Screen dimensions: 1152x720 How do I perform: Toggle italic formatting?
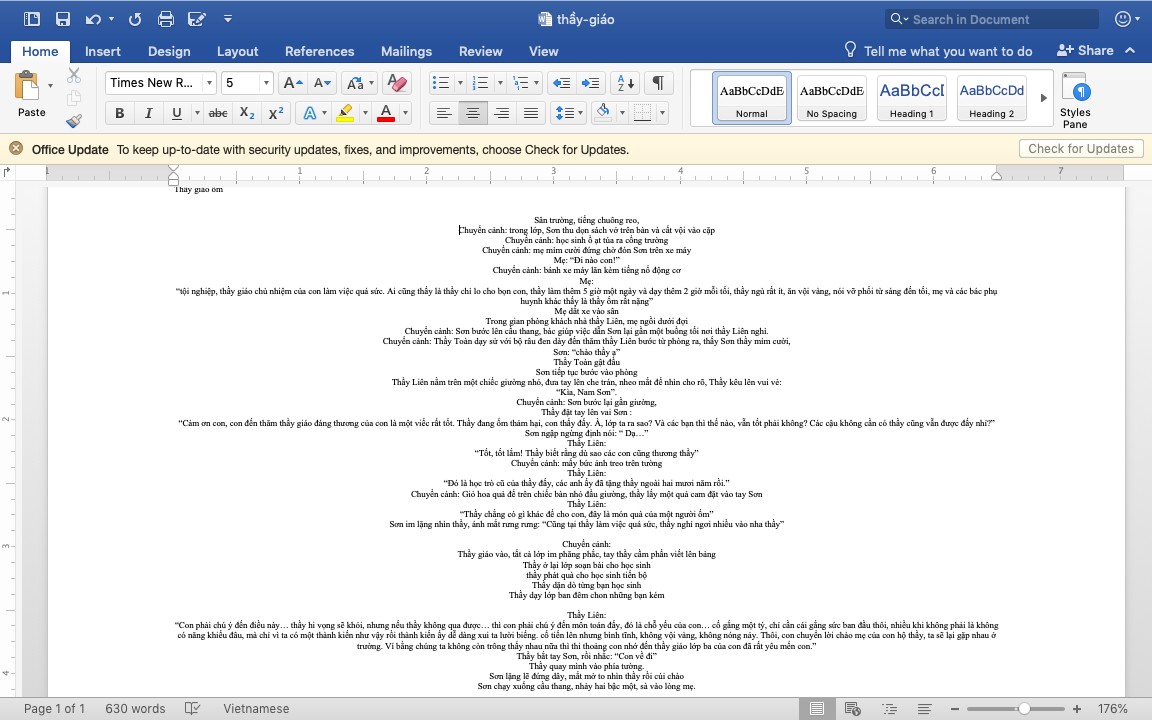tap(148, 113)
